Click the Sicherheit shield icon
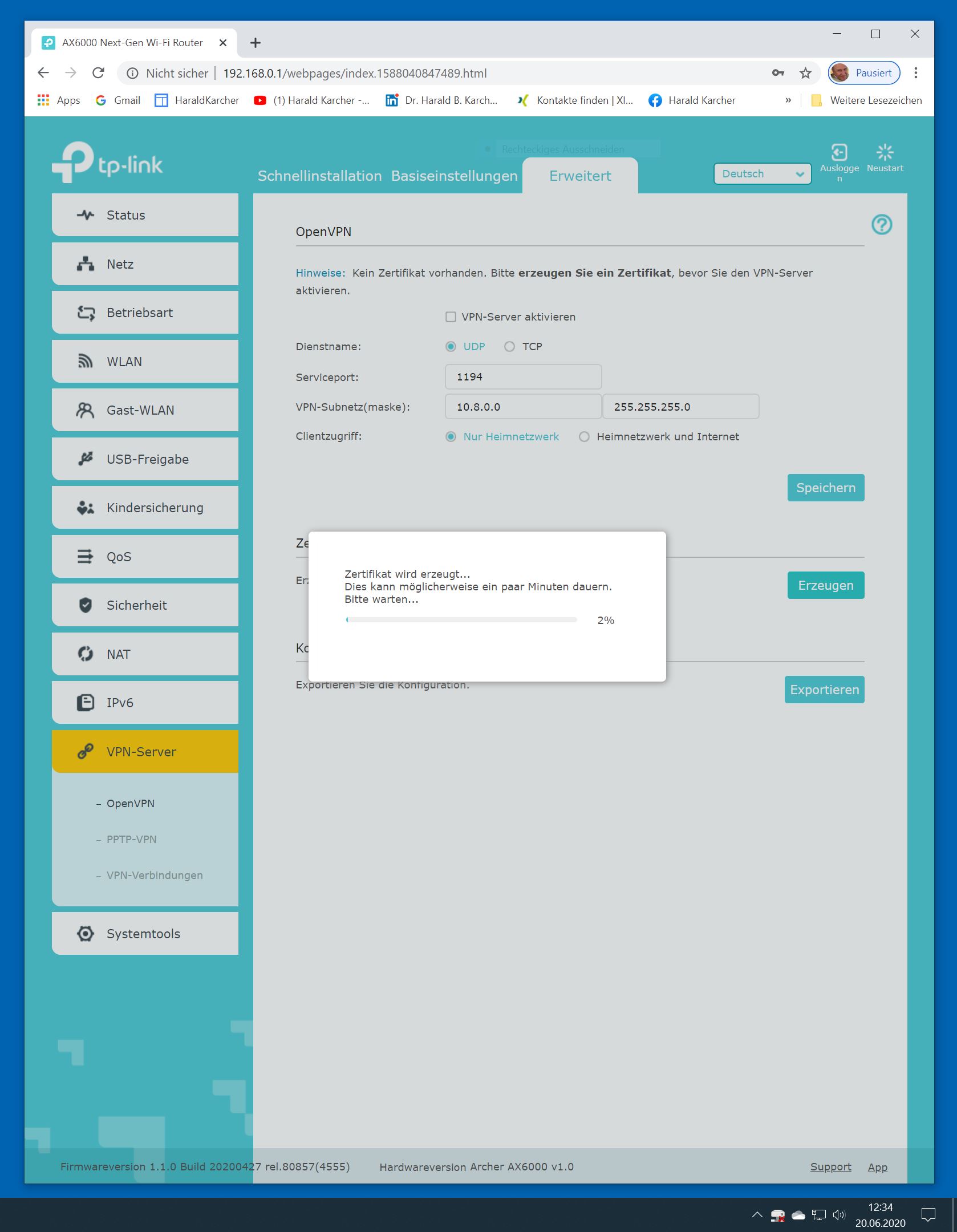 click(86, 605)
